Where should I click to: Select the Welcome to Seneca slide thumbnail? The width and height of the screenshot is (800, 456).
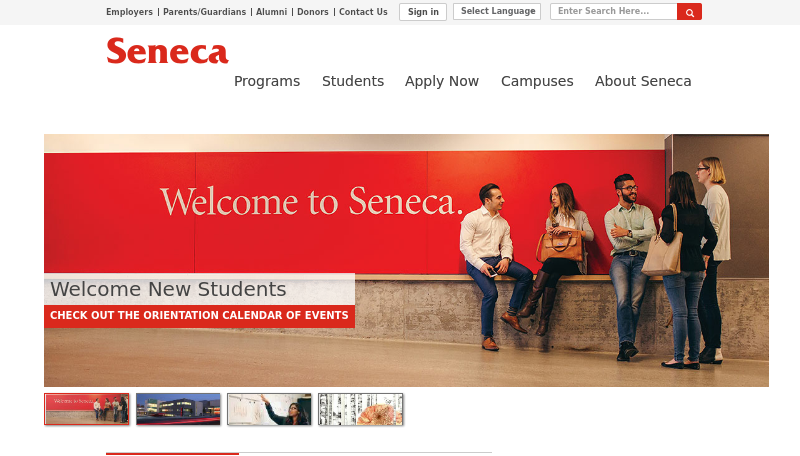[87, 409]
